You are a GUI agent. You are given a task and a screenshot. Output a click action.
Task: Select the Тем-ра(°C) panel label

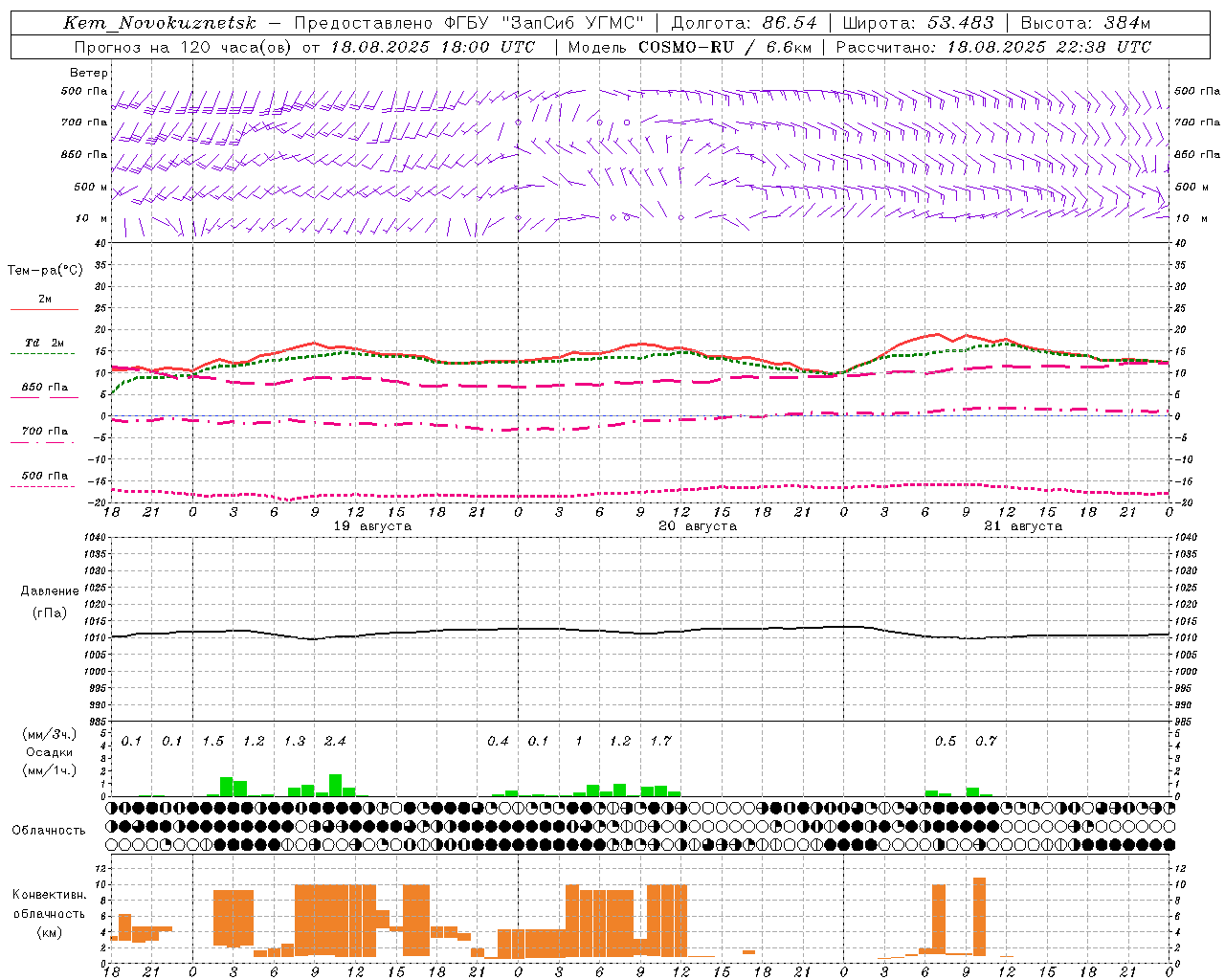click(45, 271)
